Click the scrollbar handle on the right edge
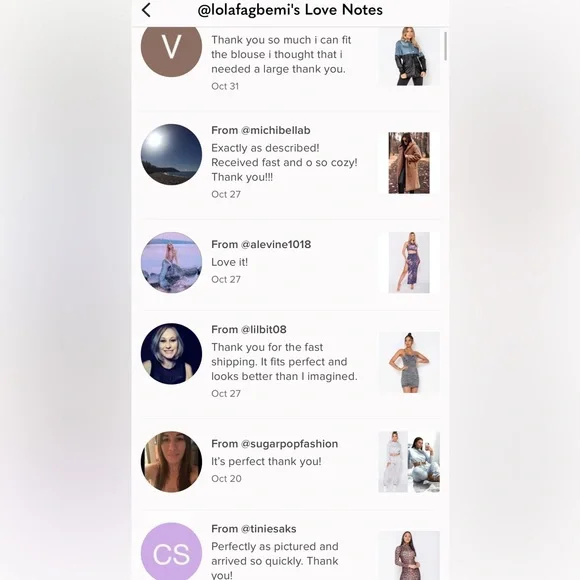Viewport: 580px width, 580px height. point(445,46)
